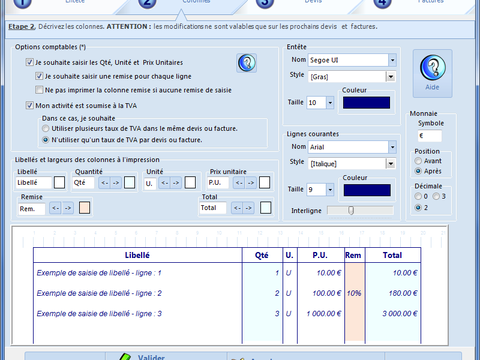Focus the Quantité field containing Qté
This screenshot has height=360, width=480.
click(83, 183)
